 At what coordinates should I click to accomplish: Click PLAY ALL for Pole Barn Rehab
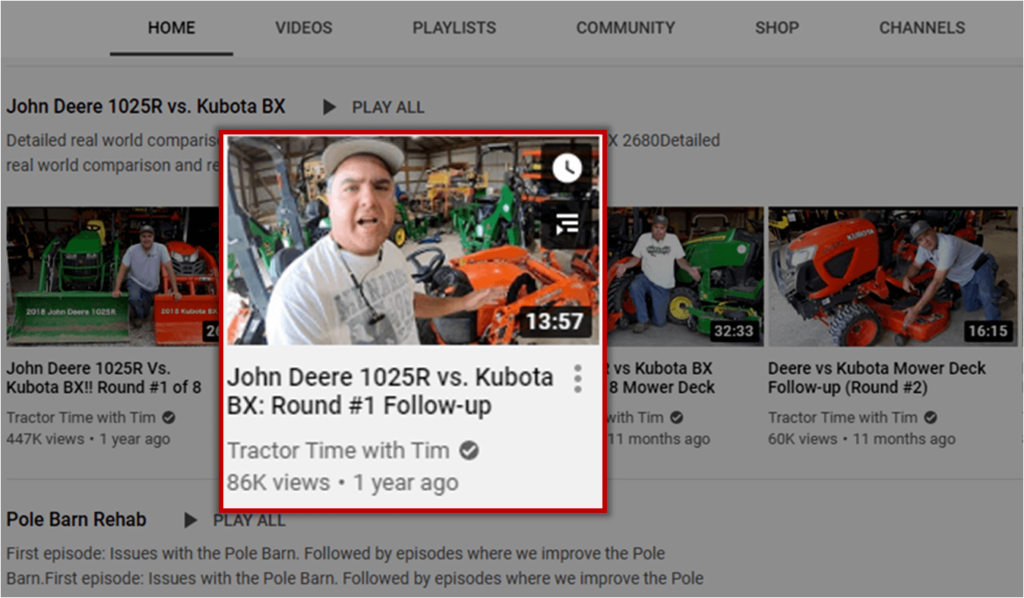click(x=249, y=520)
